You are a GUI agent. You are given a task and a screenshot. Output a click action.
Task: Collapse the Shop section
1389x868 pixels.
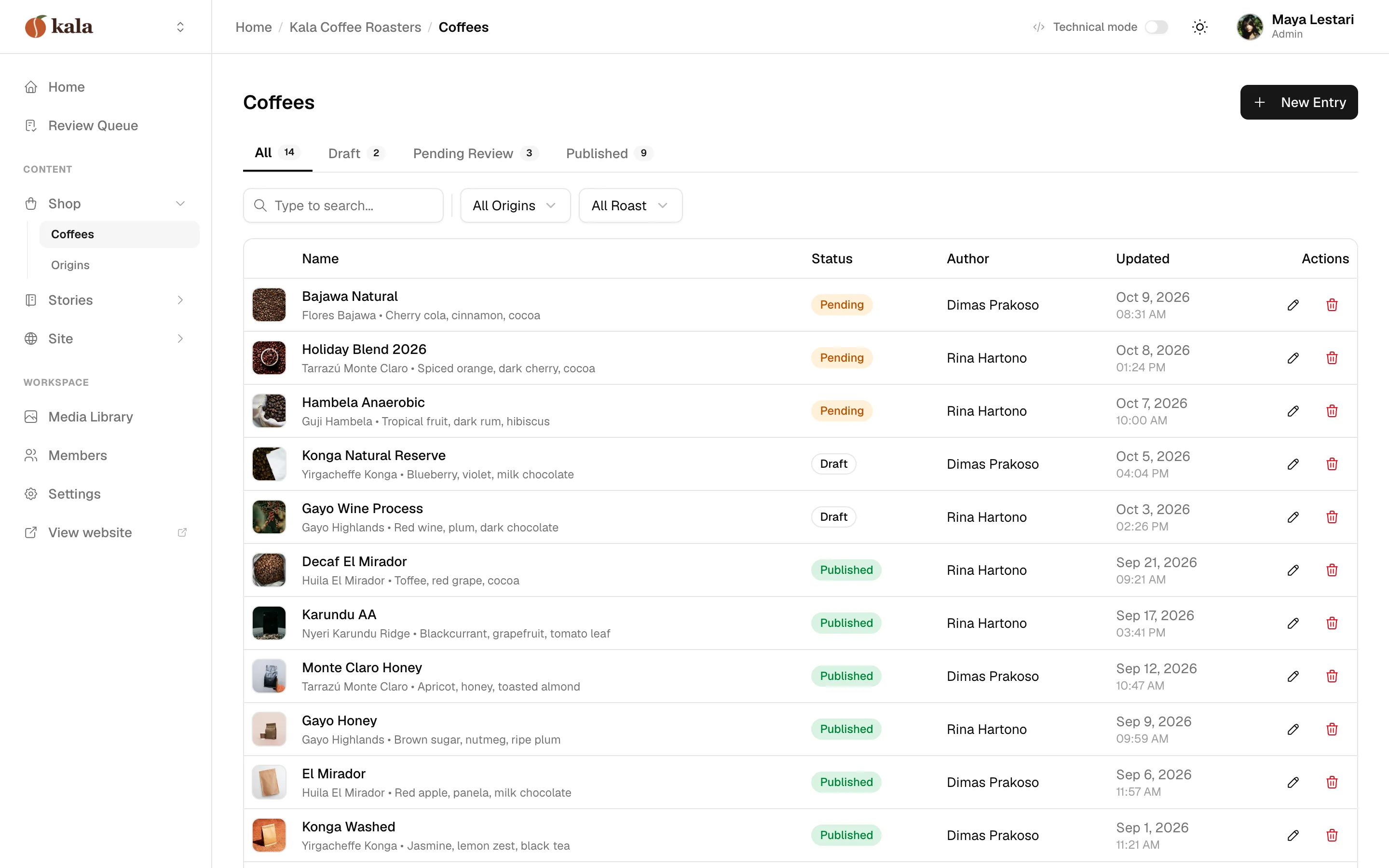pyautogui.click(x=106, y=204)
